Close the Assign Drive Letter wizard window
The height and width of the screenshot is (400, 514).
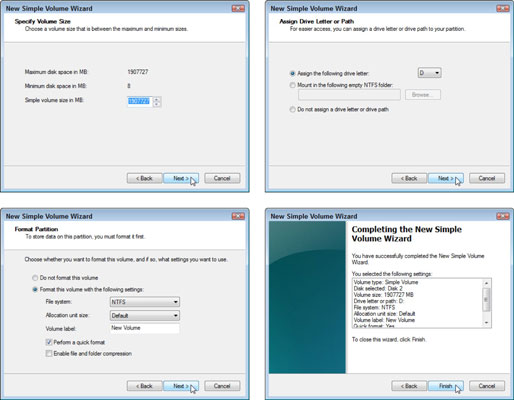tap(503, 8)
